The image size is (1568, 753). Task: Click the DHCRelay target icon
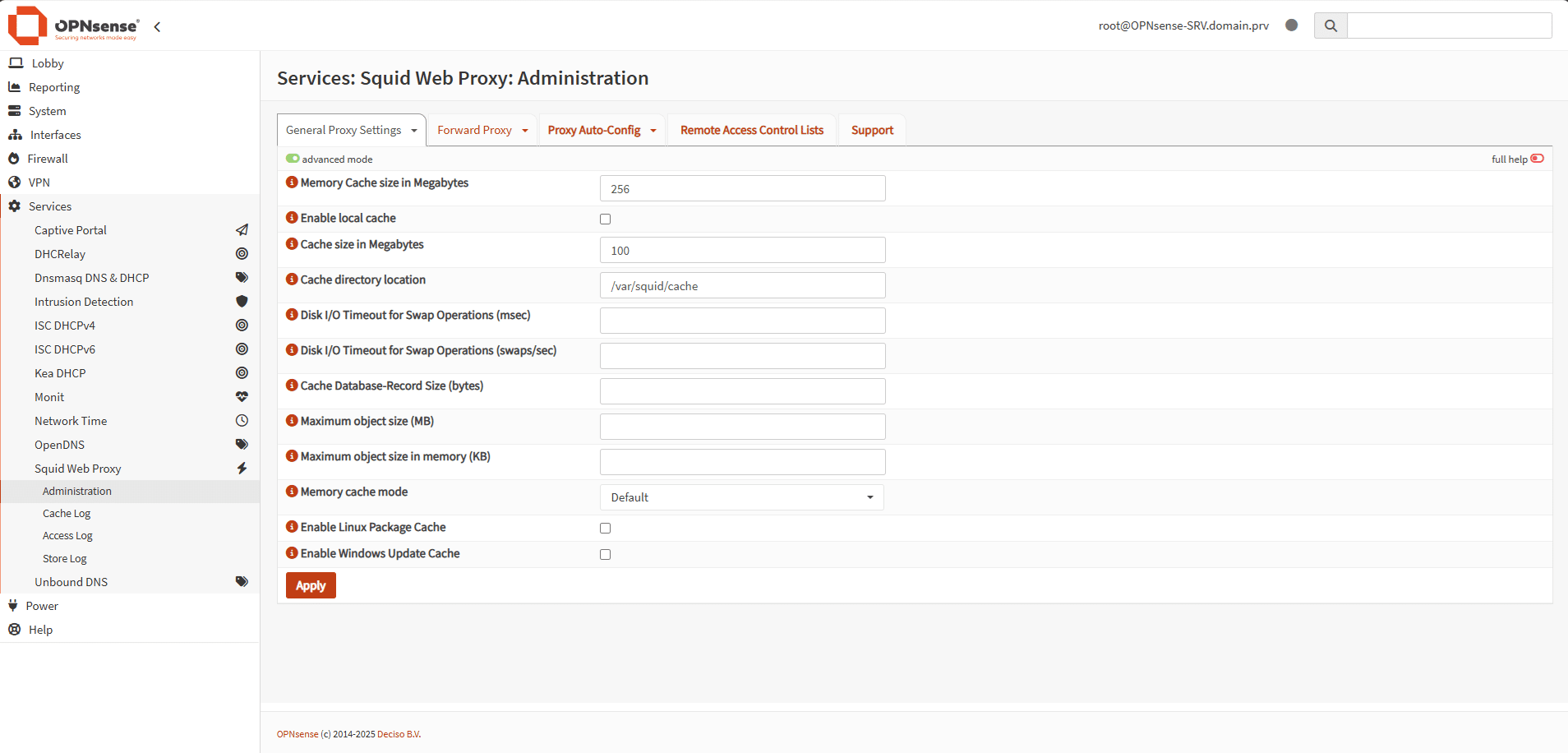point(242,254)
